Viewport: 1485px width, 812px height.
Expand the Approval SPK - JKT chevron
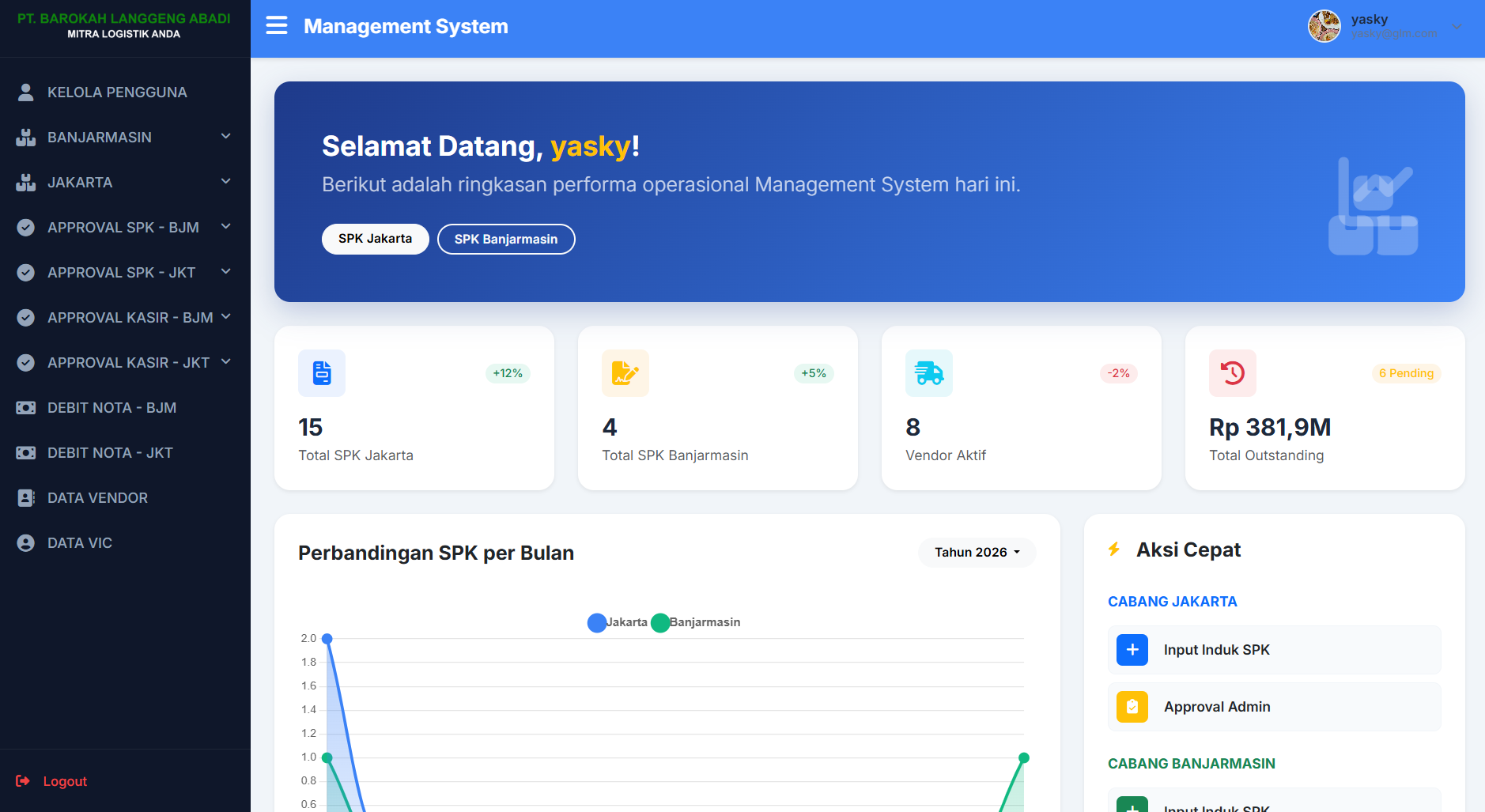pos(226,271)
